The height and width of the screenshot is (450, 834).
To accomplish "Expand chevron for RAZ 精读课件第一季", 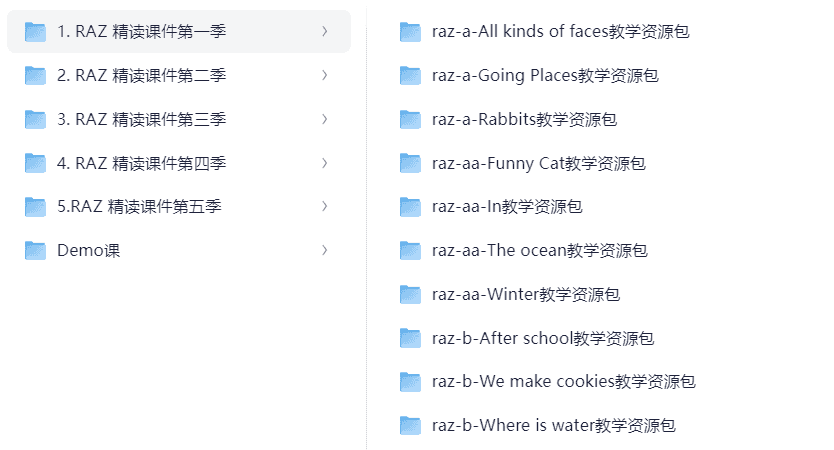I will click(325, 32).
